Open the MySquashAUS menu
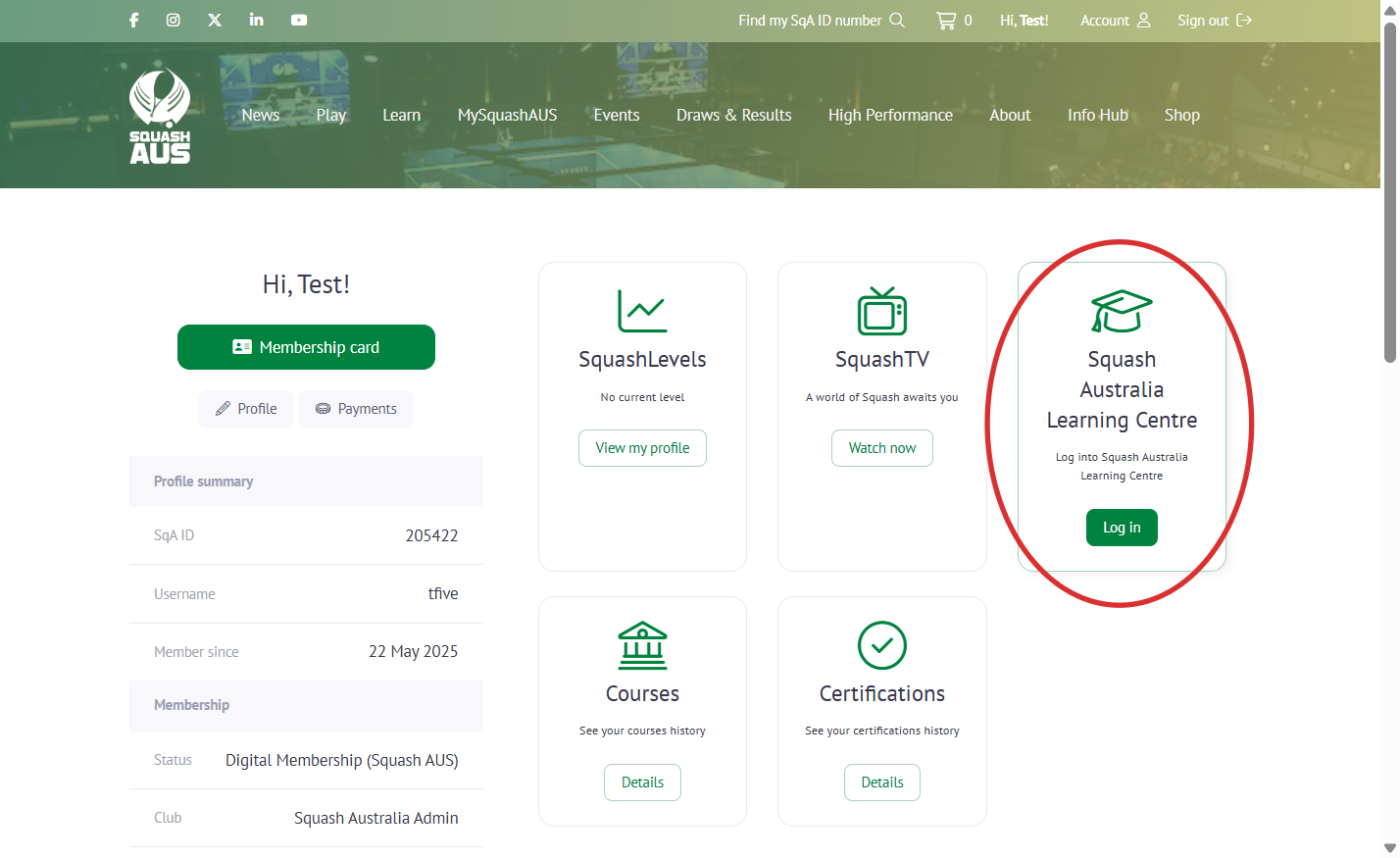This screenshot has width=1400, height=858. tap(508, 115)
